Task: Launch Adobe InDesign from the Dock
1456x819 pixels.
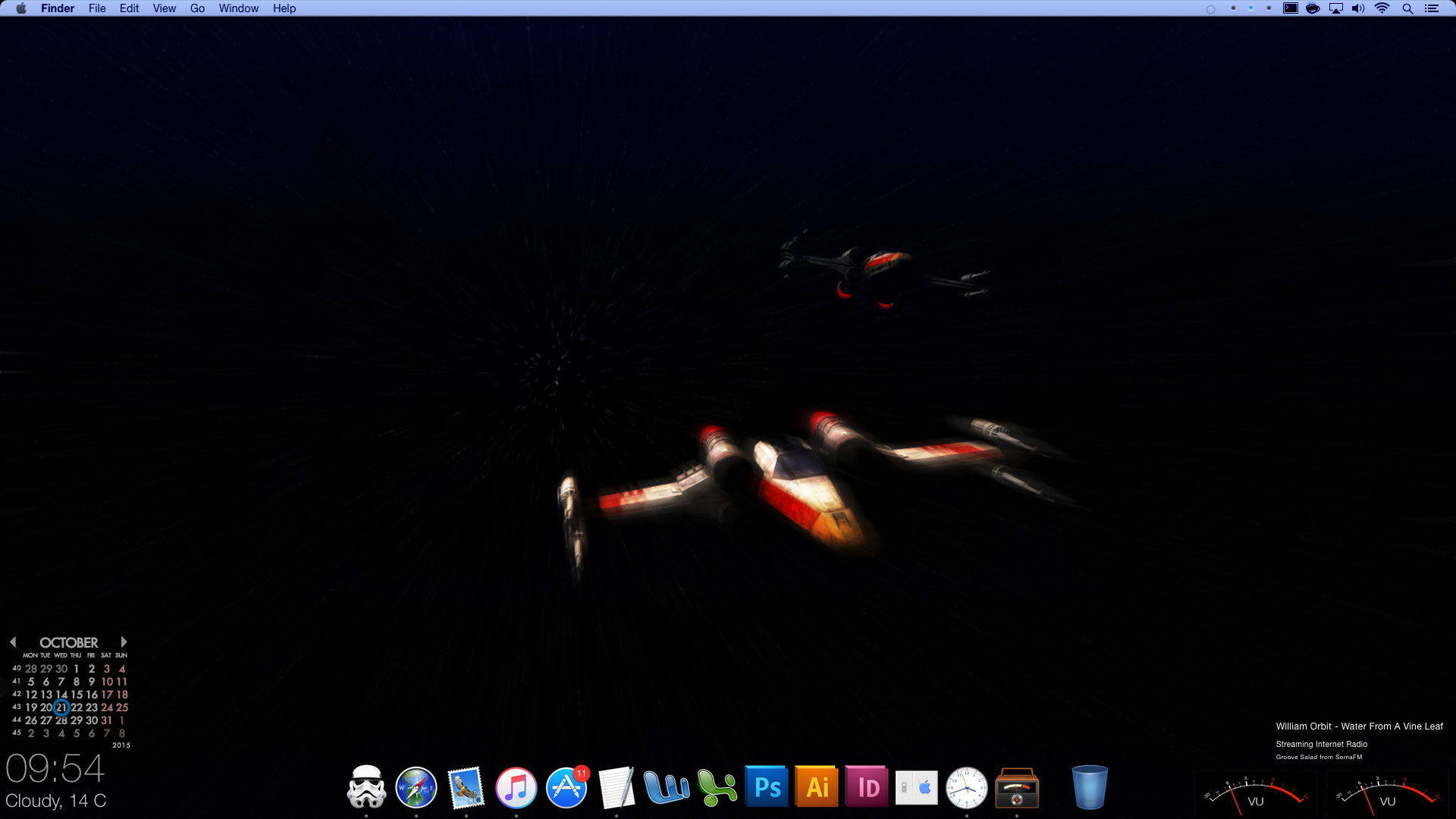Action: (867, 787)
